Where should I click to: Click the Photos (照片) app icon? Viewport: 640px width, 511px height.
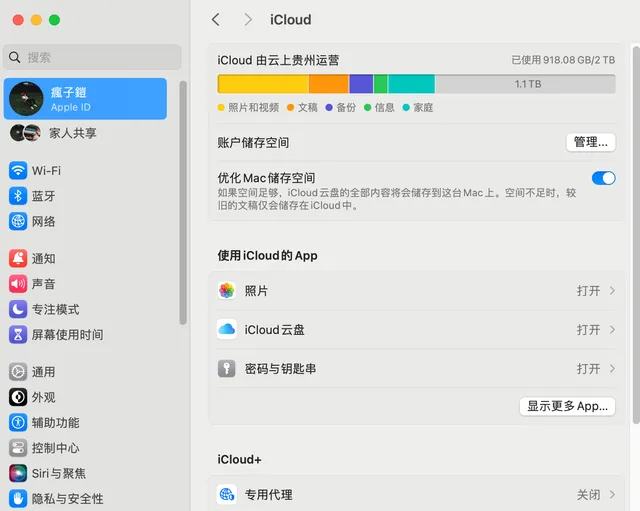227,291
